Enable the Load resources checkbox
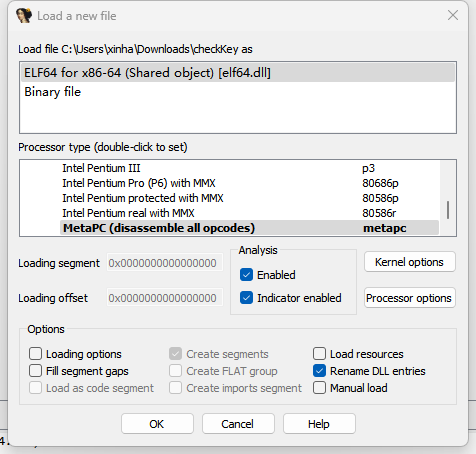Screen dimensions: 476x454 (319, 354)
